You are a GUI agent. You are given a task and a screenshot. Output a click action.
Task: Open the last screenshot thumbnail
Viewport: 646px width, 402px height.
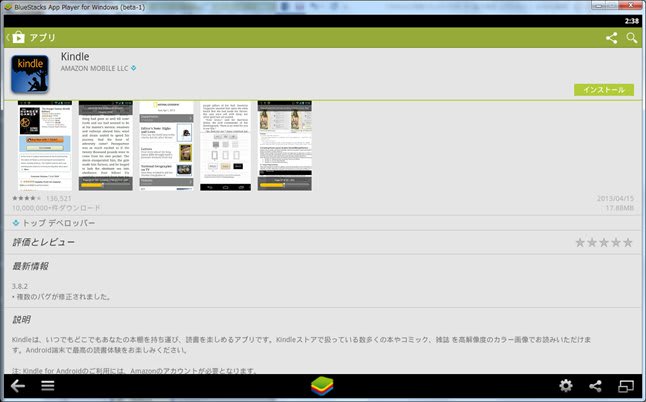pos(287,145)
